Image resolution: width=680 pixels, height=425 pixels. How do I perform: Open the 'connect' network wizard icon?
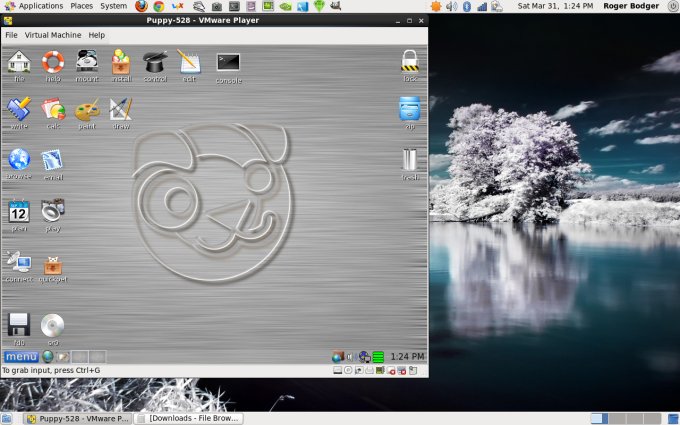[18, 265]
